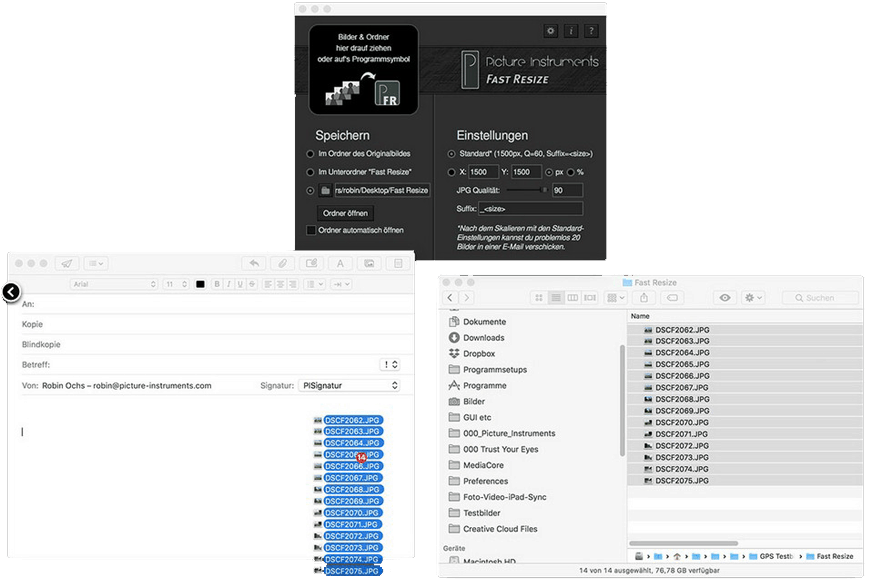Choose percent as the size unit
The width and height of the screenshot is (870, 580).
570,172
